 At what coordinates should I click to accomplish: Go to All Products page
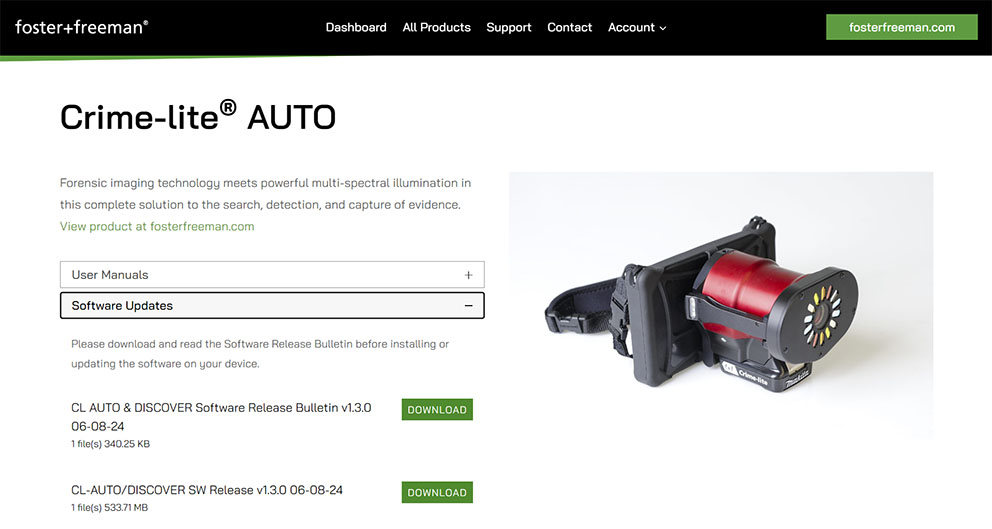pyautogui.click(x=437, y=27)
